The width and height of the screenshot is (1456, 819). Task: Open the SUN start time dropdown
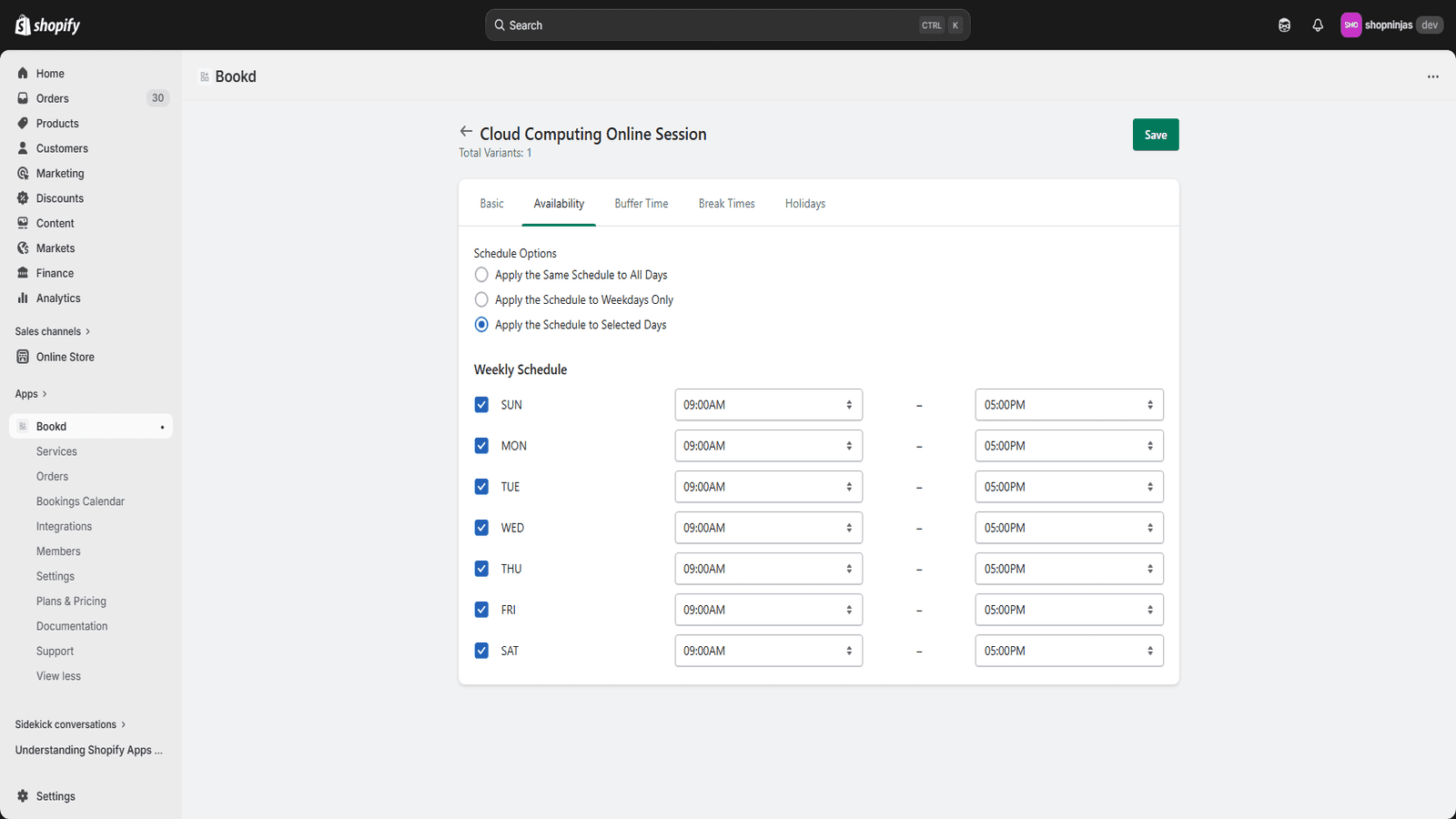click(x=769, y=405)
